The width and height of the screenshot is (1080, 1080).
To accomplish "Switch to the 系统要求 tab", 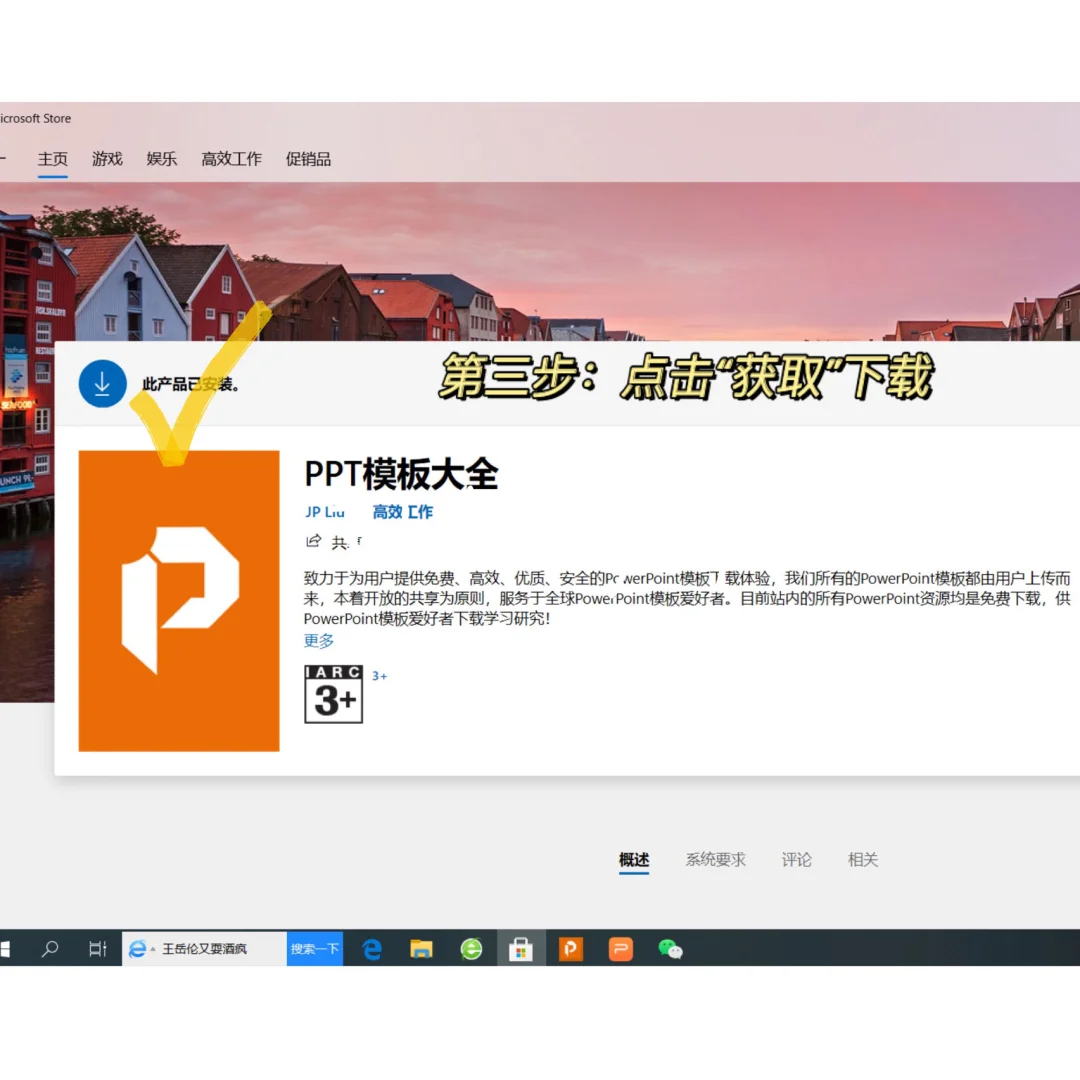I will coord(716,859).
